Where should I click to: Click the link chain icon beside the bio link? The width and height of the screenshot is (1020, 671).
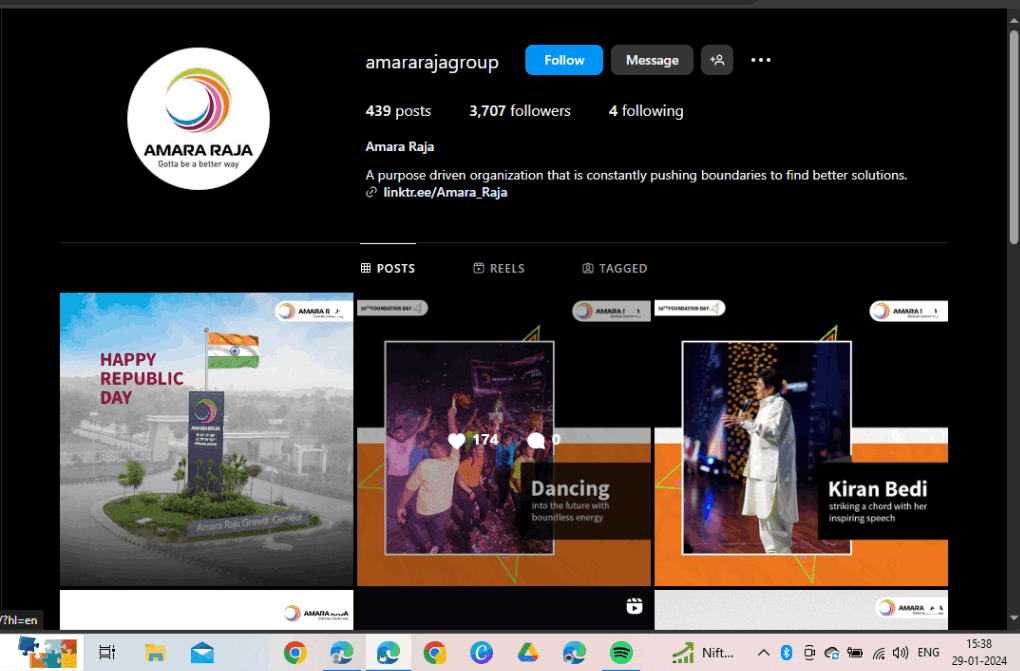(x=371, y=192)
